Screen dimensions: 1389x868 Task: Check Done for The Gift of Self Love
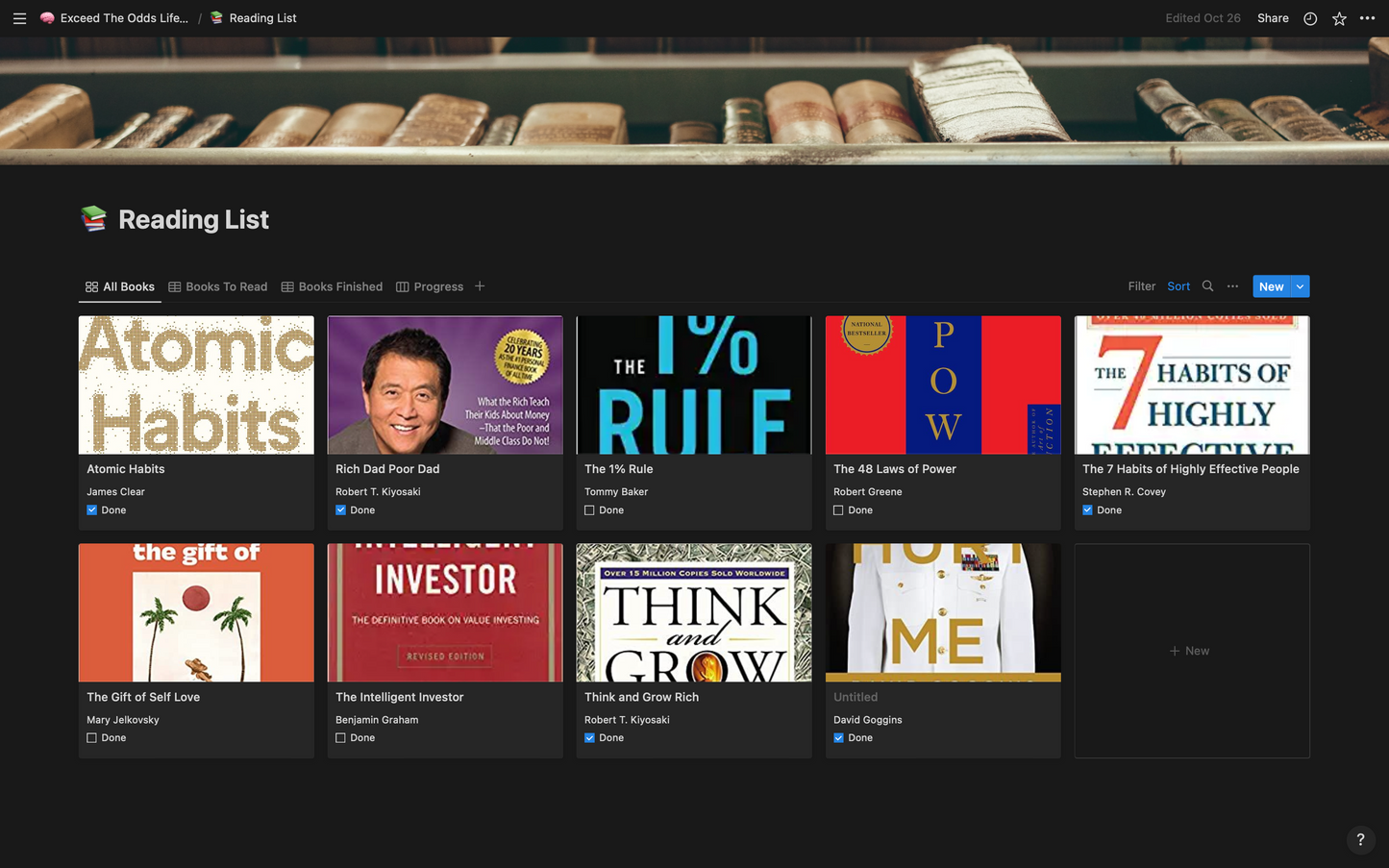click(92, 738)
